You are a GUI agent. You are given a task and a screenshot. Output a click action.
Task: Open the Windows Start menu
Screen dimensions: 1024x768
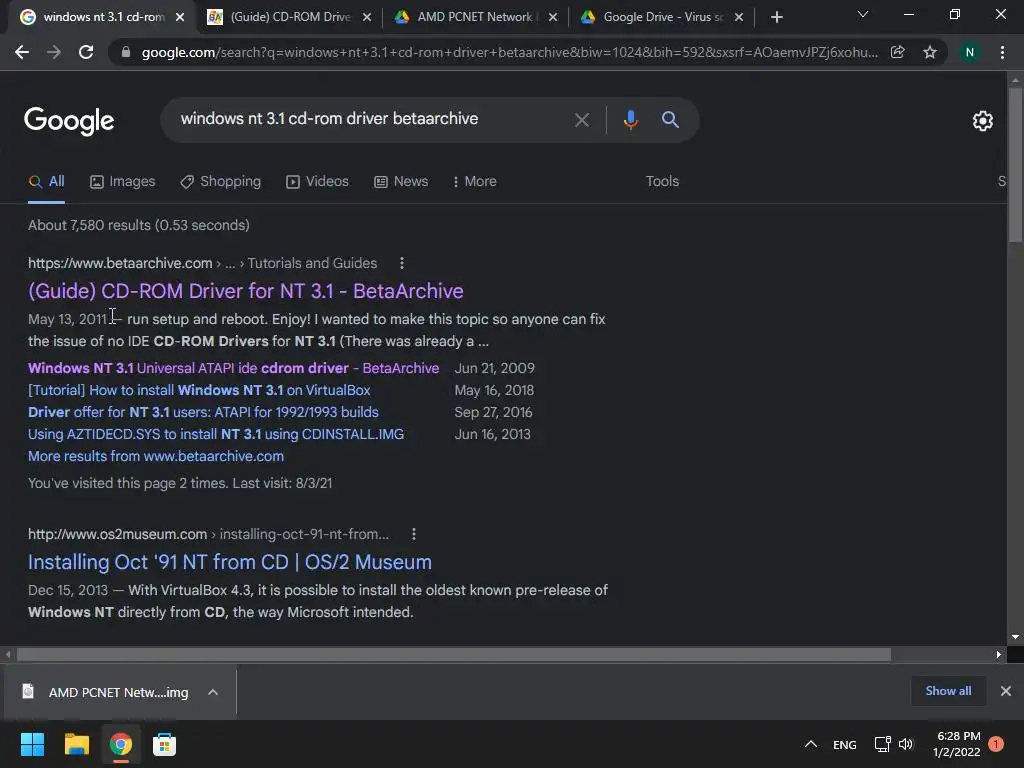[32, 744]
